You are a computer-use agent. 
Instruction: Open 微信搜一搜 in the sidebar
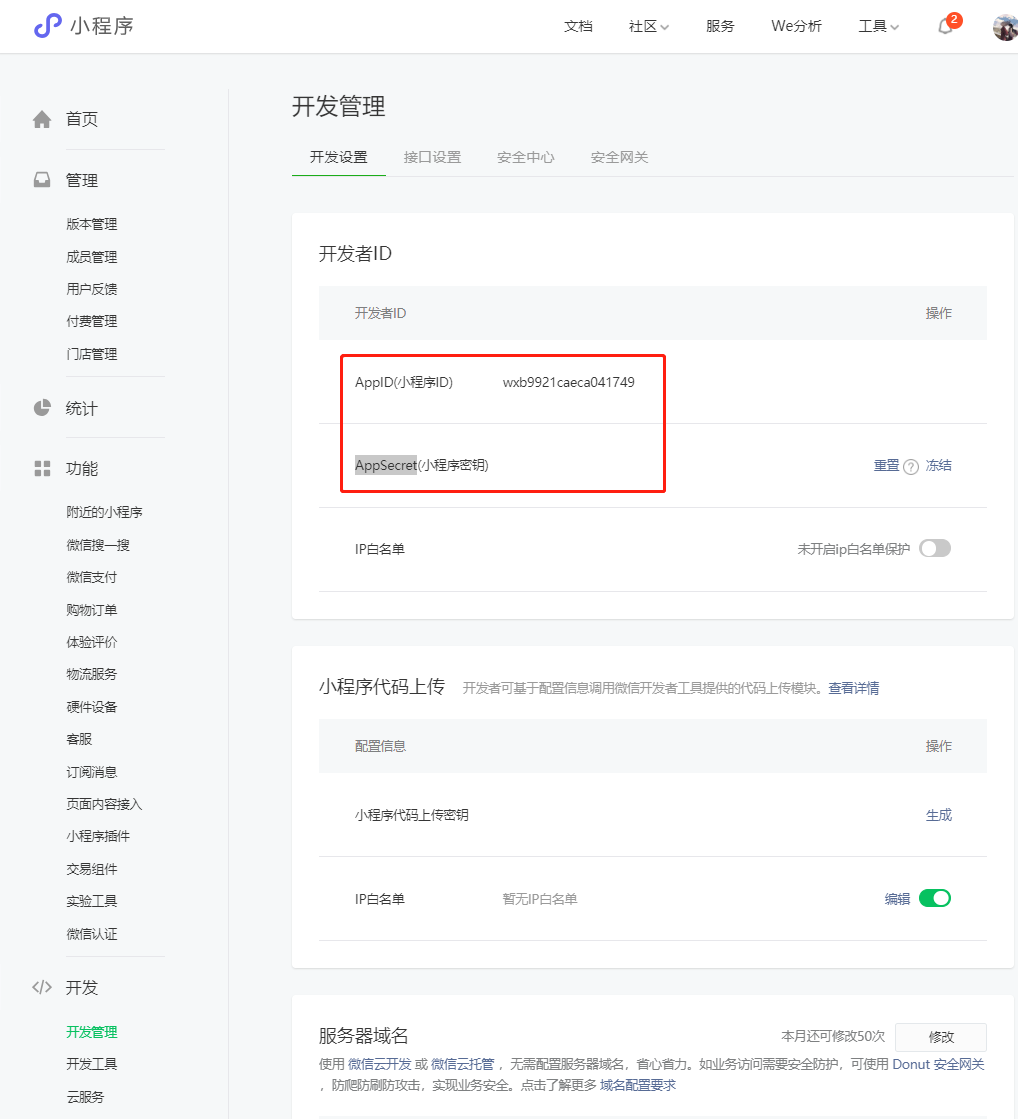click(x=98, y=545)
